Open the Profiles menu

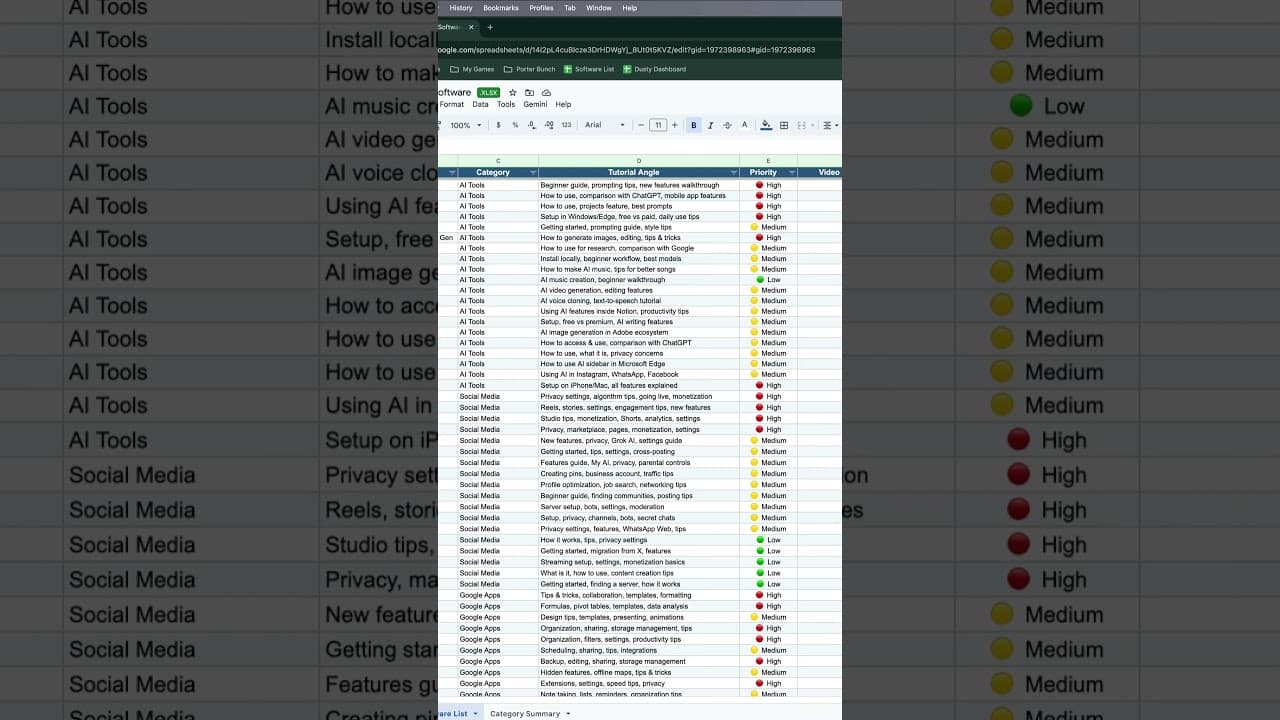tap(541, 8)
